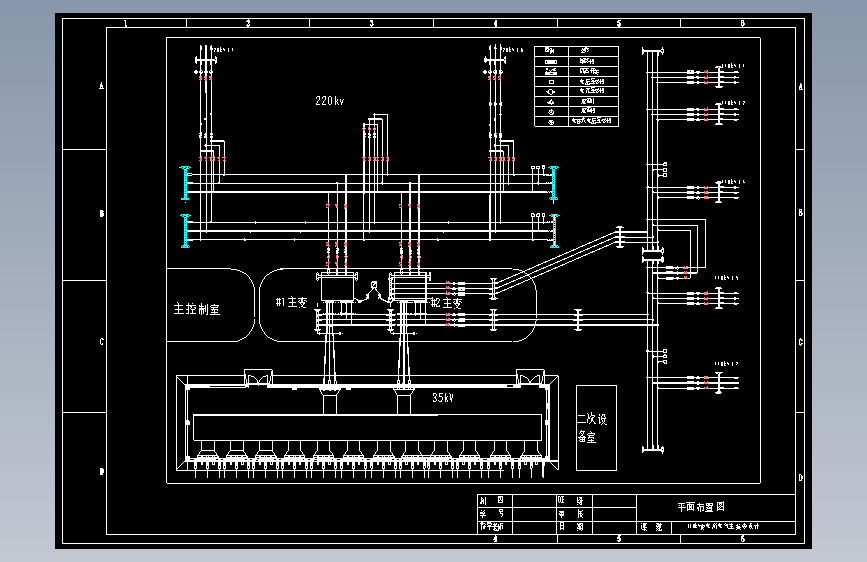Click column marker "3" on the top border

pyautogui.click(x=372, y=23)
